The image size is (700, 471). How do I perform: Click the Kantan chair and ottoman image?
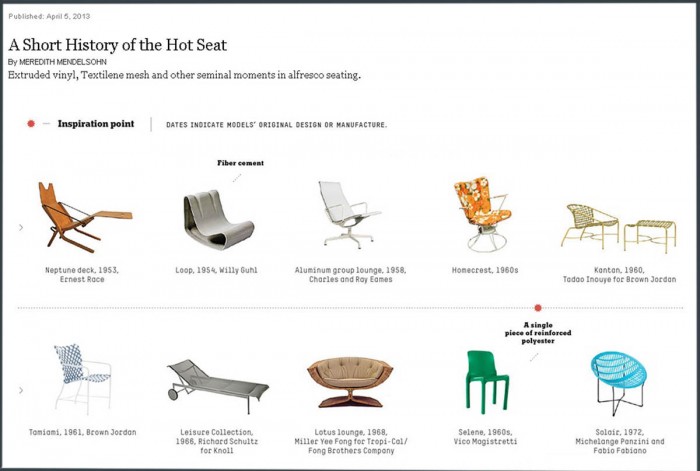click(604, 228)
